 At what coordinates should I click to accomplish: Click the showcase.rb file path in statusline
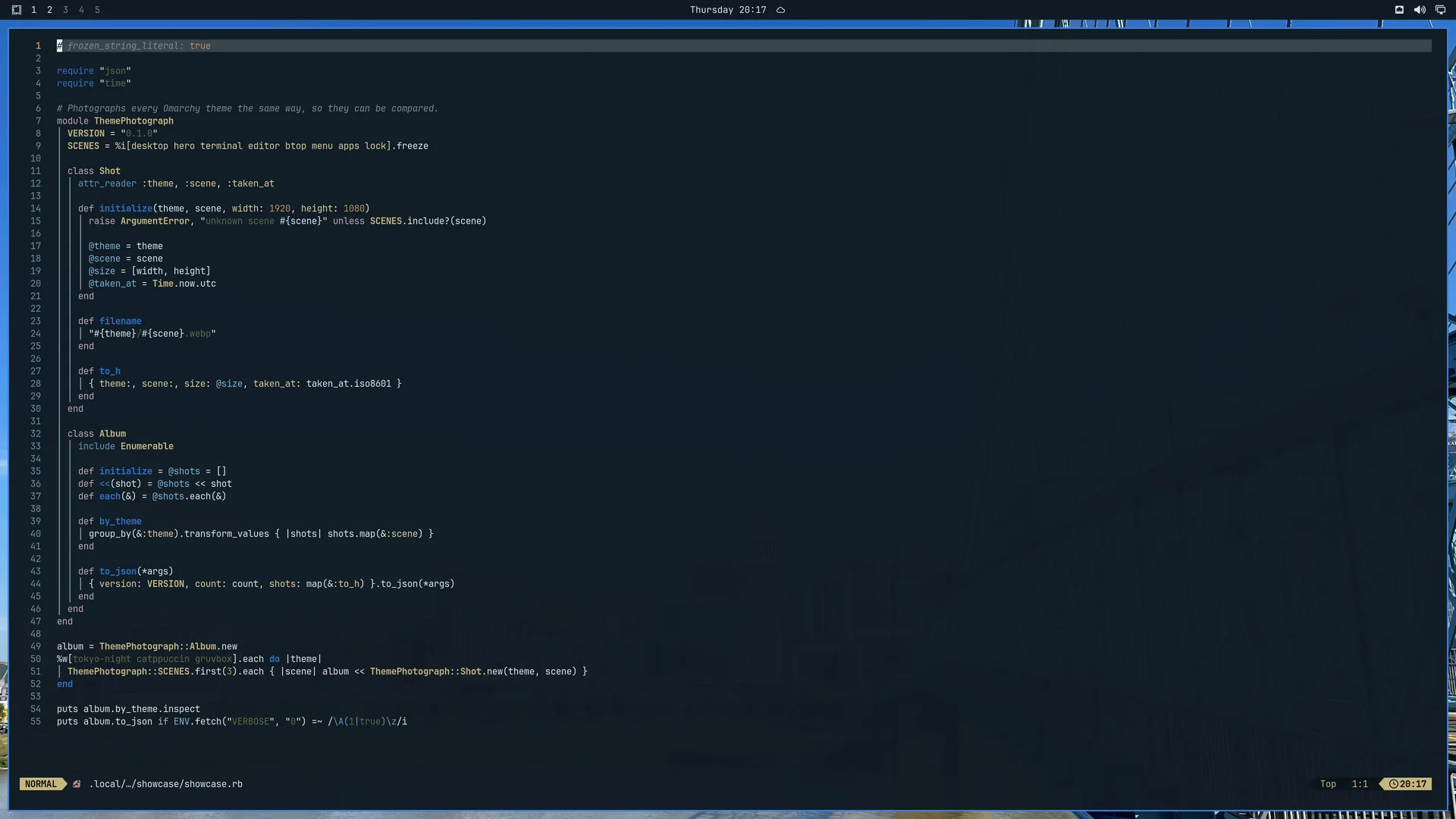(x=166, y=784)
